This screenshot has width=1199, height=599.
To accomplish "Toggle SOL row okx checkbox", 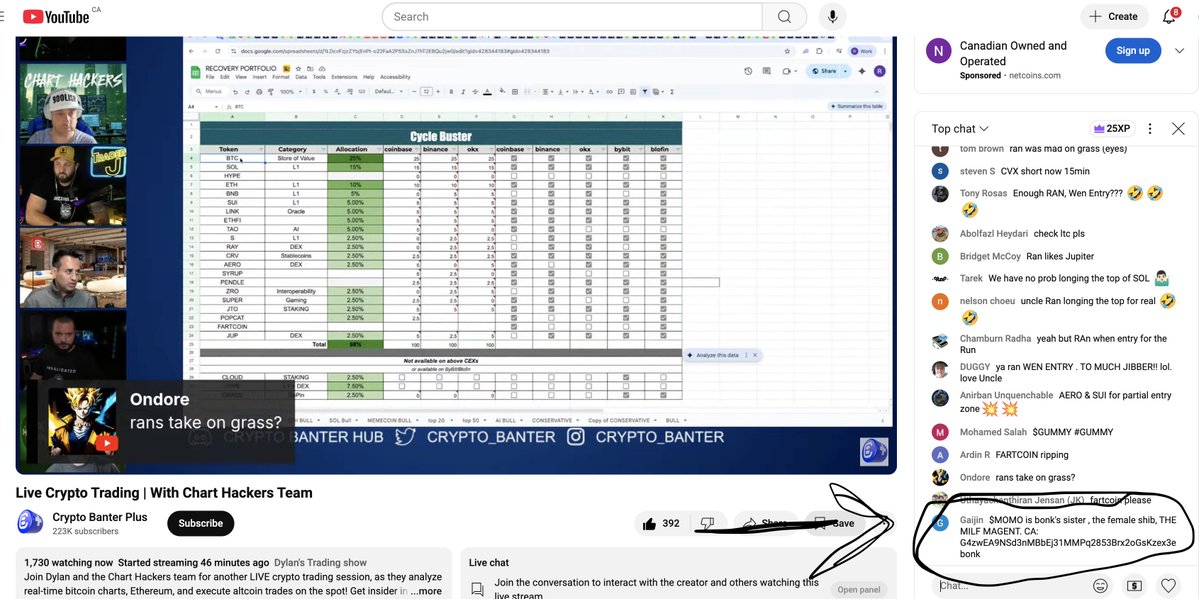I will 589,167.
